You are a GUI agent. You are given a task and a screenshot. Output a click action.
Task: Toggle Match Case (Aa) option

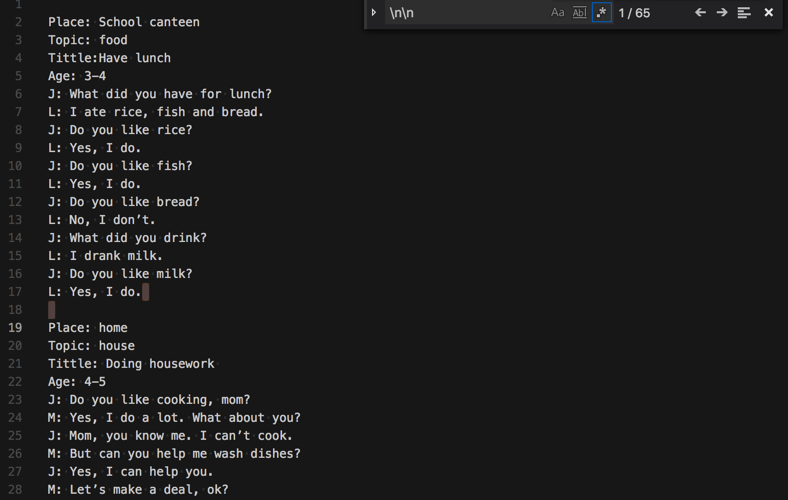(558, 13)
